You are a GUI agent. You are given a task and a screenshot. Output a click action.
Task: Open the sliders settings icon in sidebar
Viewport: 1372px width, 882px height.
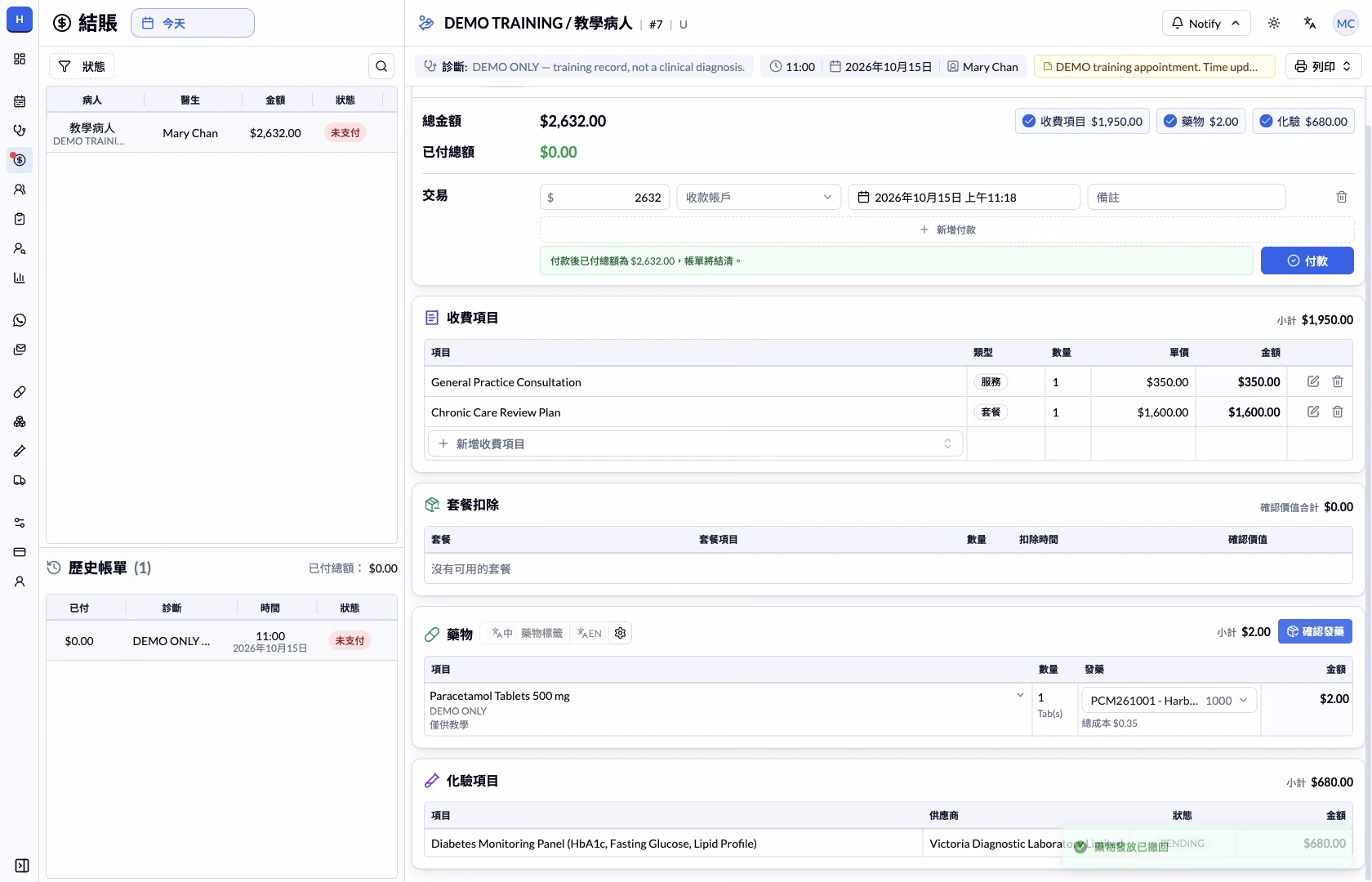tap(20, 523)
